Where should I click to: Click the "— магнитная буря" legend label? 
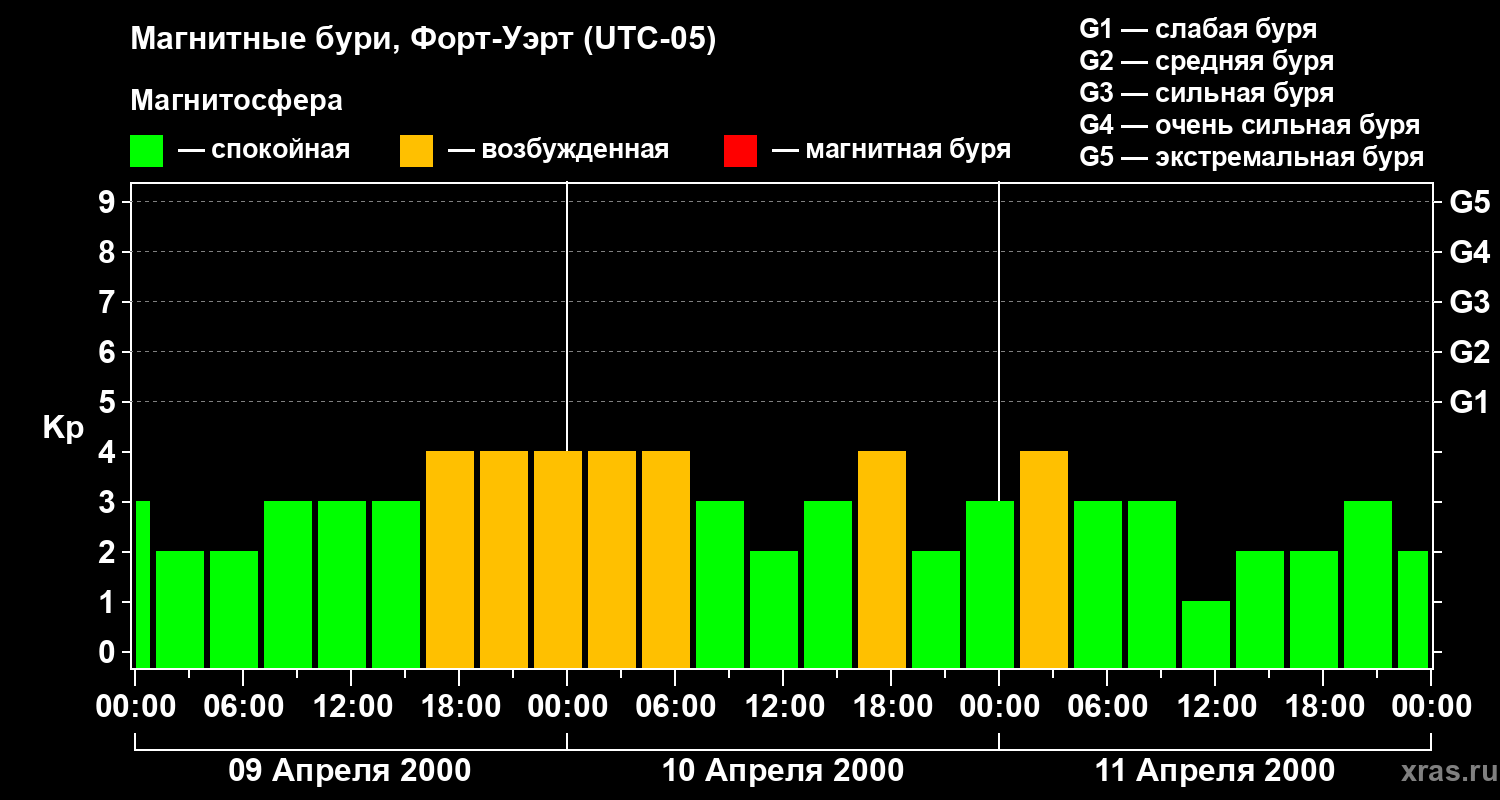[x=891, y=150]
